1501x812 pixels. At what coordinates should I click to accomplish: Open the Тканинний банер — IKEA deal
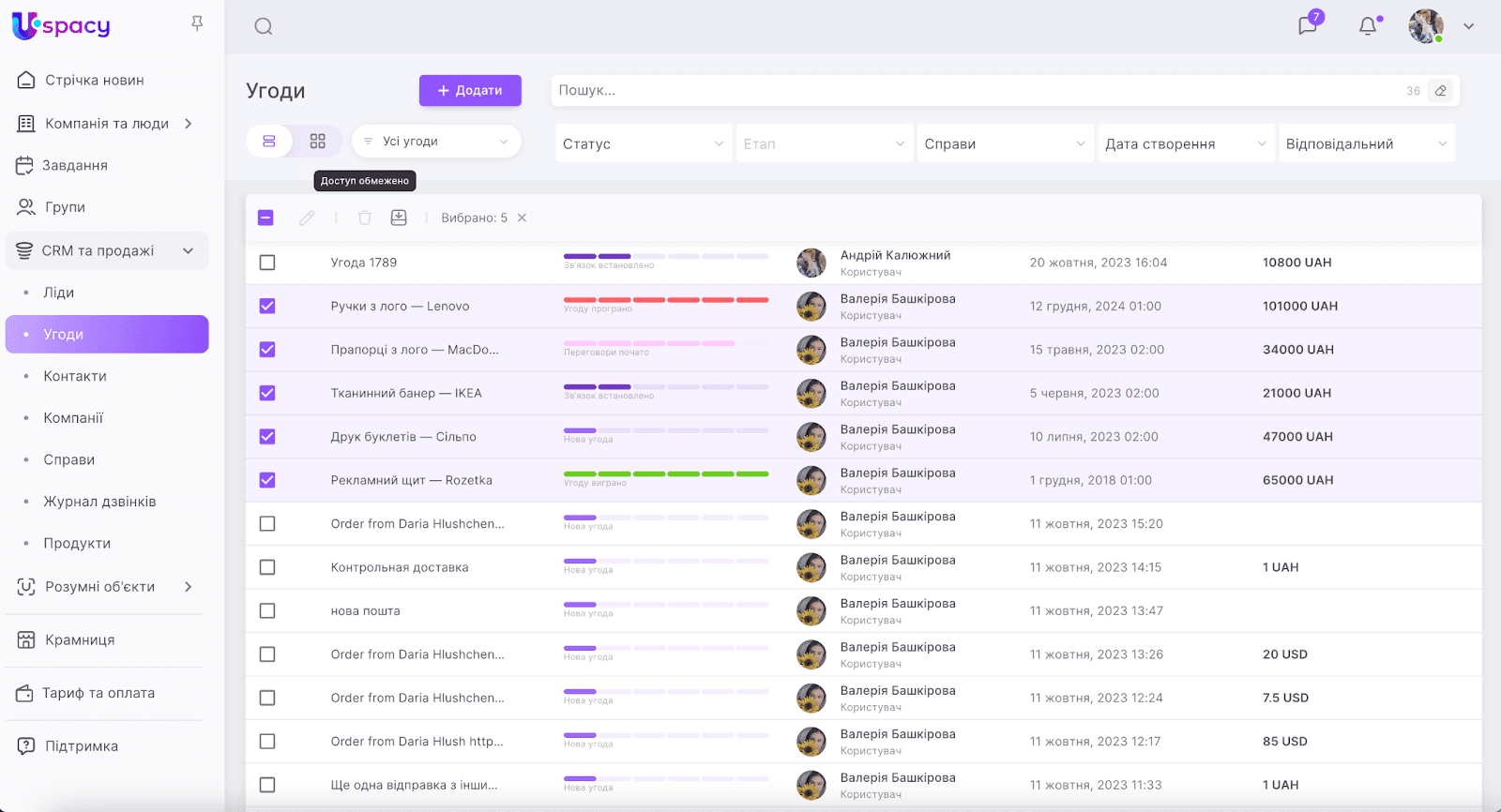(406, 393)
